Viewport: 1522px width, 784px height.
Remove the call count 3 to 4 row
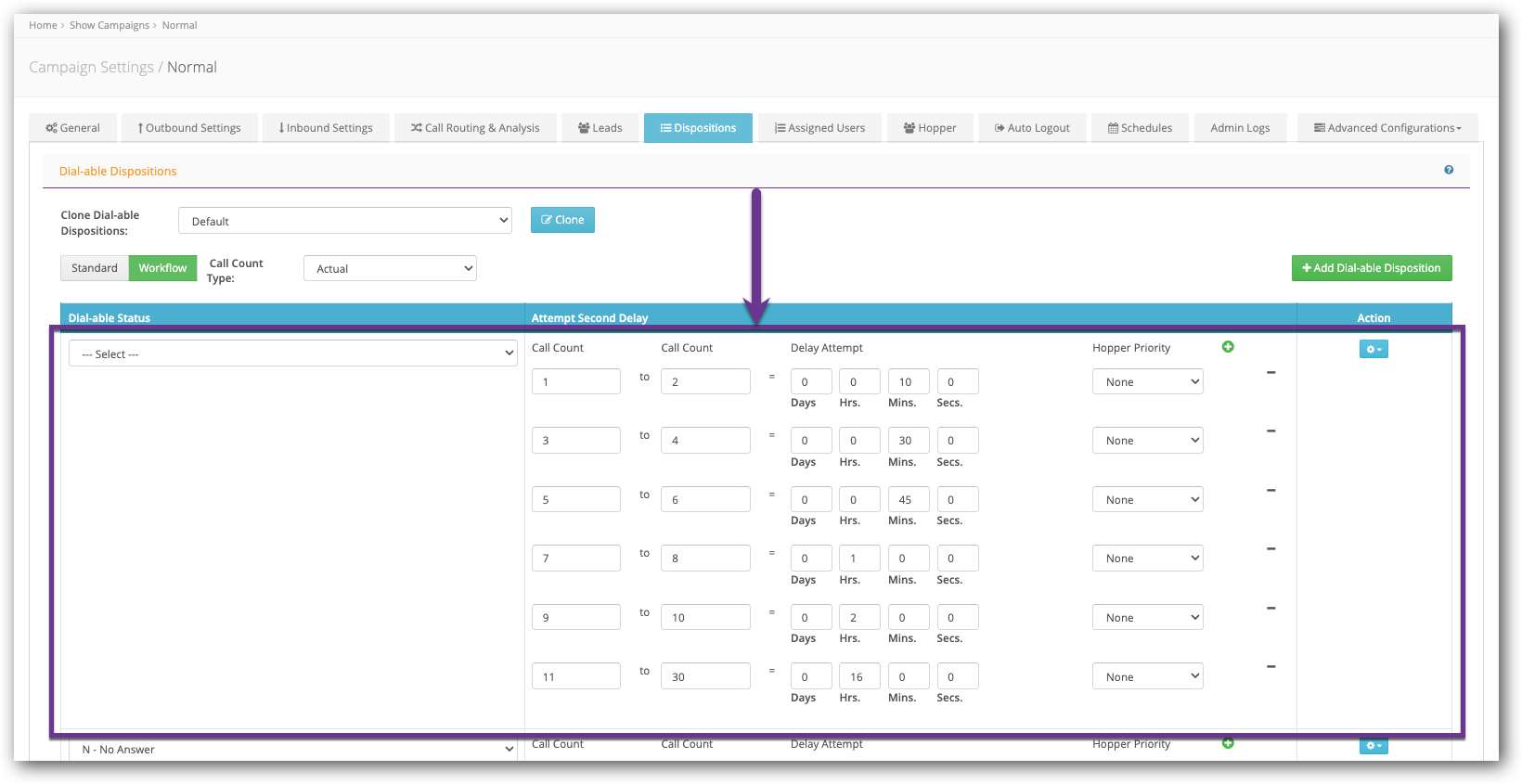(x=1270, y=431)
